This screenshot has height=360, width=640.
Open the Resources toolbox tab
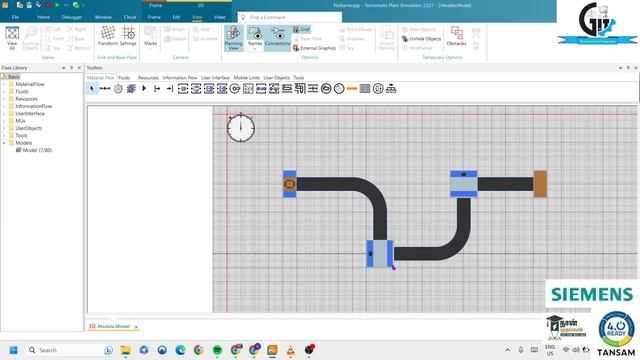point(148,78)
